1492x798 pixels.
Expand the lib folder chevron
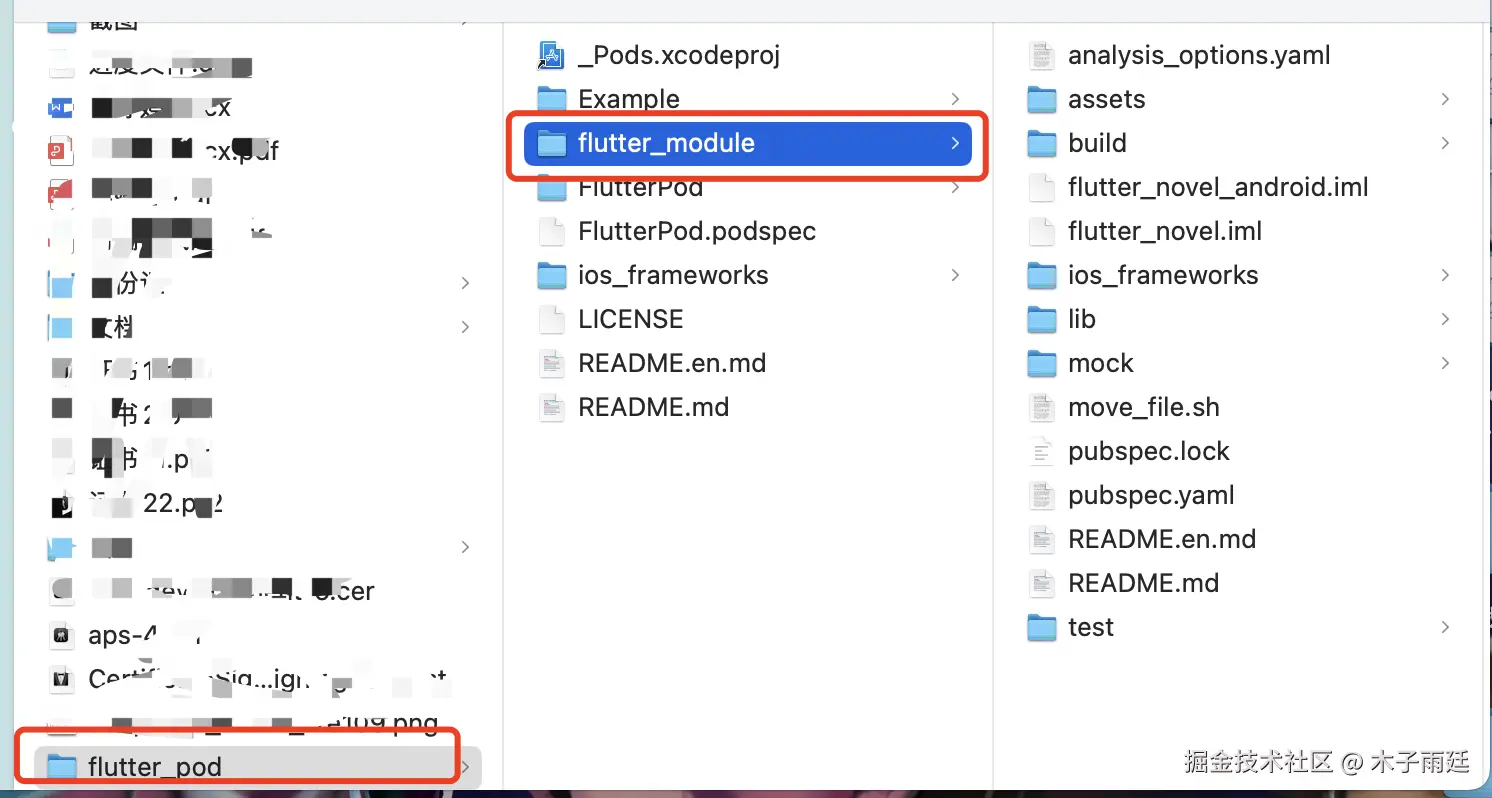tap(1445, 319)
